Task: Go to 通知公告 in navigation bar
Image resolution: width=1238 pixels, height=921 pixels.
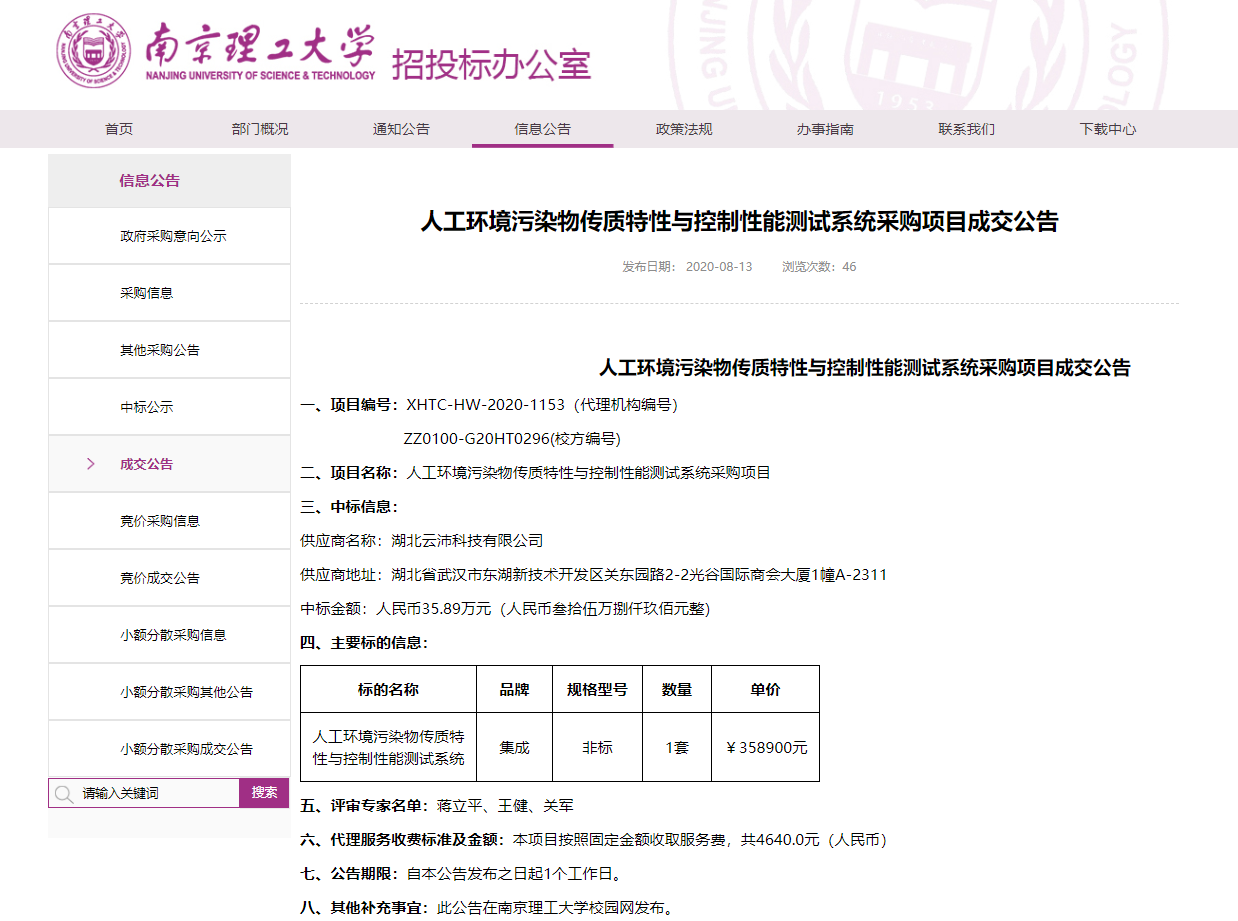Action: (x=401, y=129)
